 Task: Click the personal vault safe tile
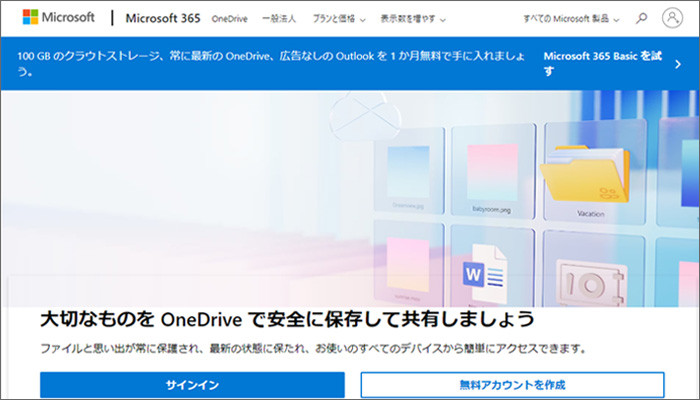pyautogui.click(x=594, y=269)
